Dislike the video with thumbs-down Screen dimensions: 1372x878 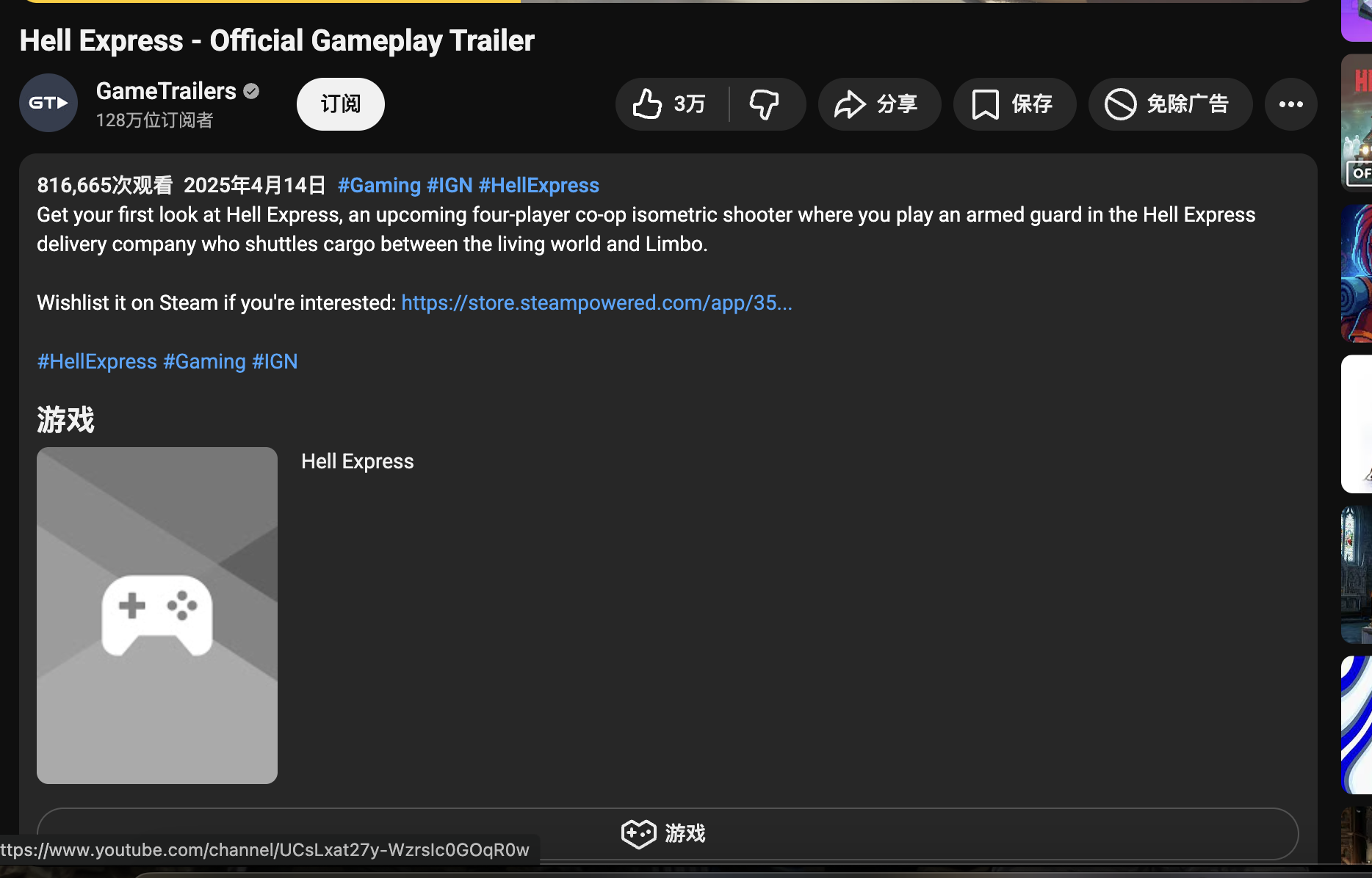pos(765,104)
